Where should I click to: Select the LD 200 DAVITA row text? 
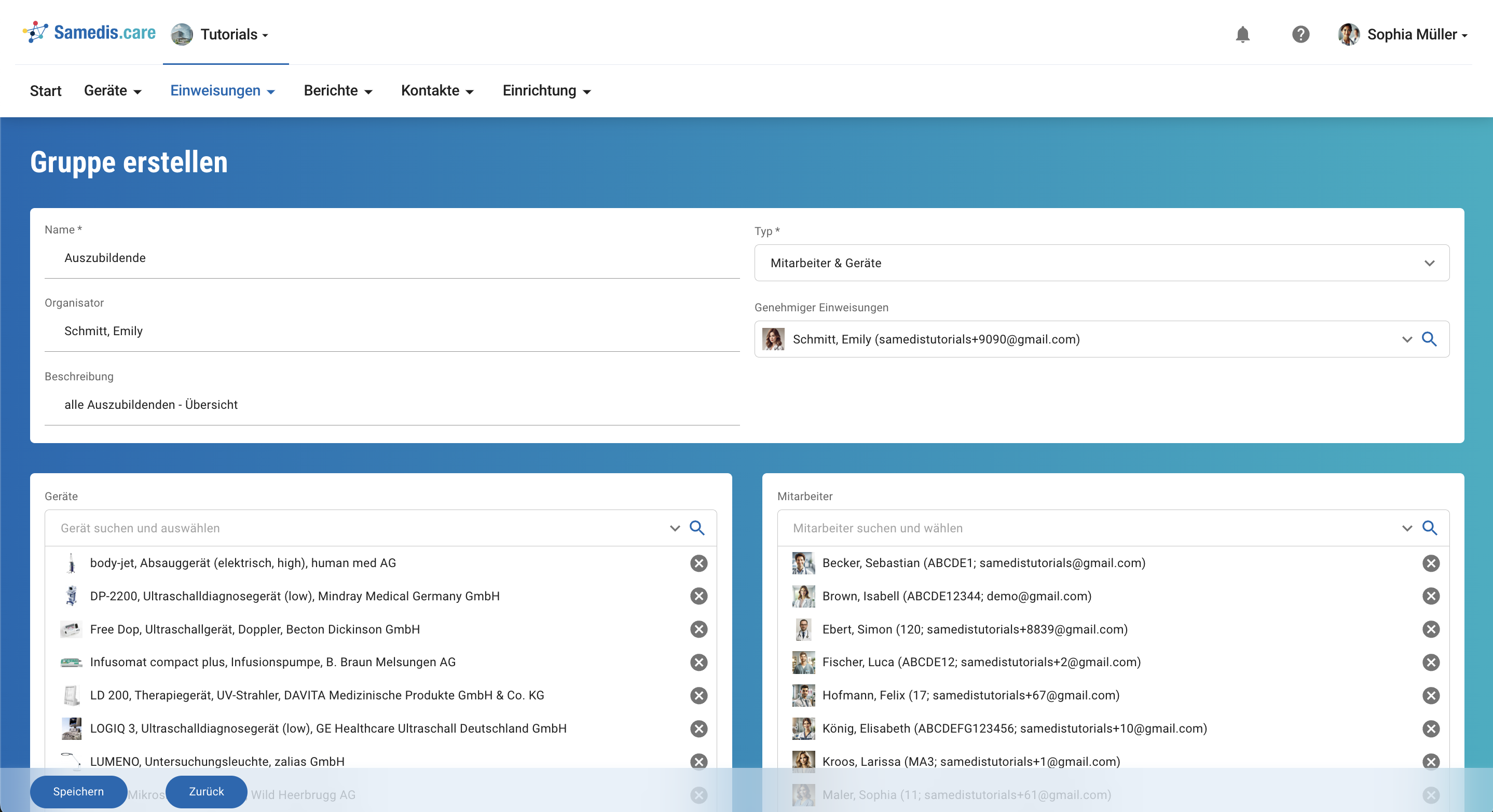tap(317, 695)
